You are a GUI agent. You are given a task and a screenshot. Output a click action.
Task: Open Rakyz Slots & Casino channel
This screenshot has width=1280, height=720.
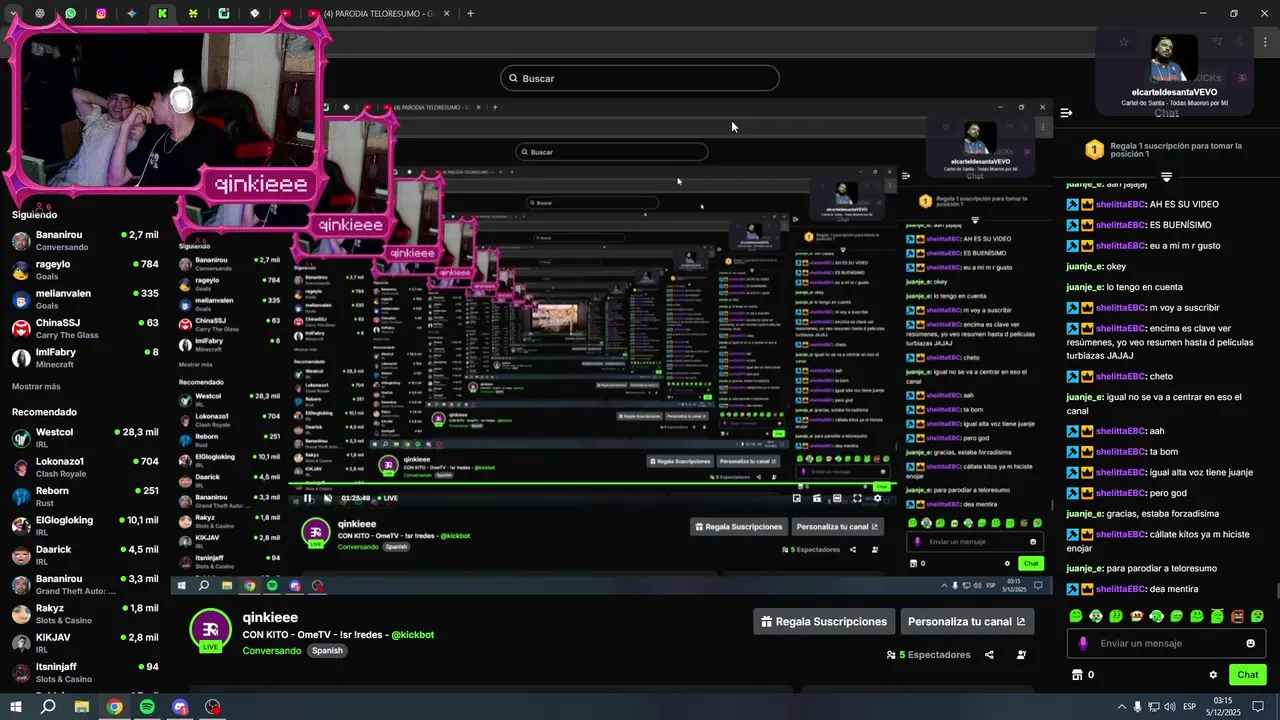pyautogui.click(x=85, y=614)
